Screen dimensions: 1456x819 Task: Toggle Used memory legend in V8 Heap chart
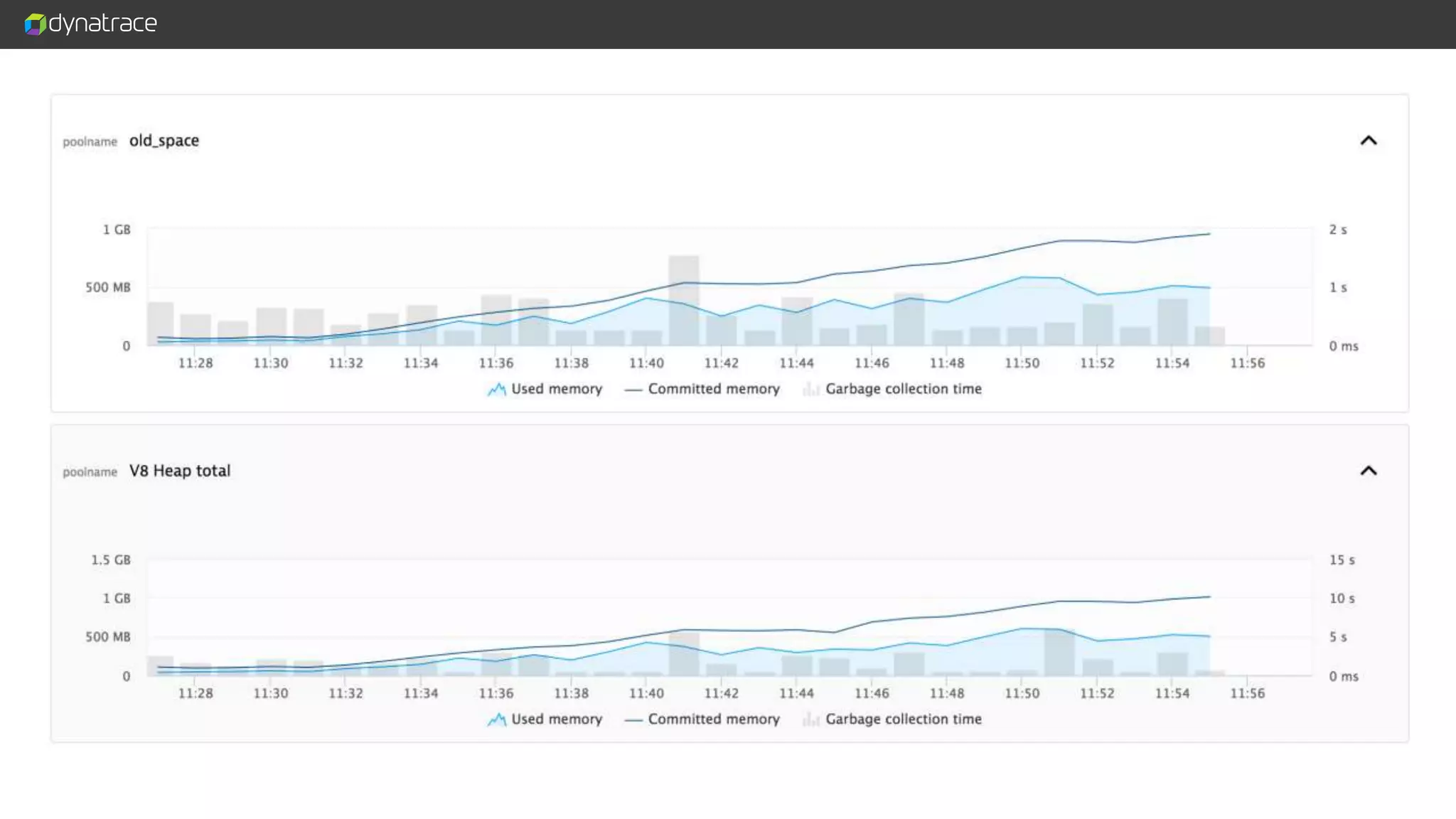point(556,719)
